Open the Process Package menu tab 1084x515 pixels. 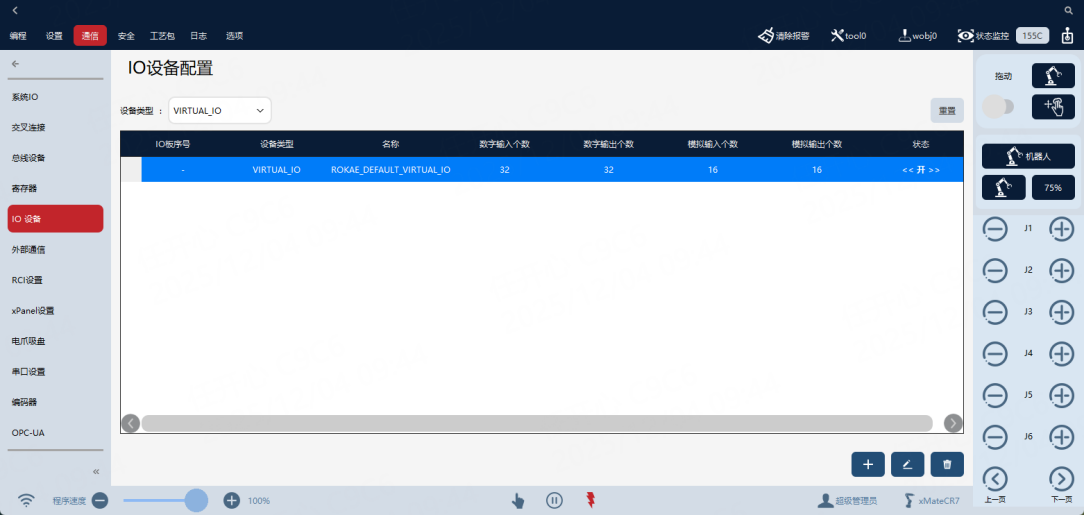pos(162,36)
